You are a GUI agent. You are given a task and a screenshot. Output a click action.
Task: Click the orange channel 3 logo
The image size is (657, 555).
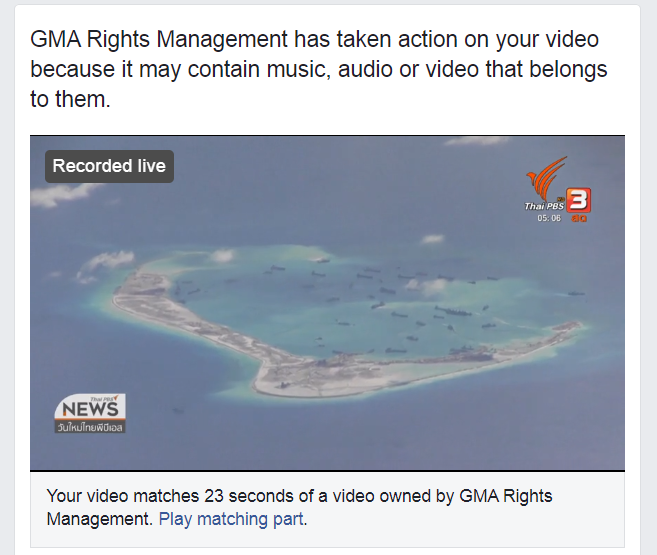tap(579, 200)
